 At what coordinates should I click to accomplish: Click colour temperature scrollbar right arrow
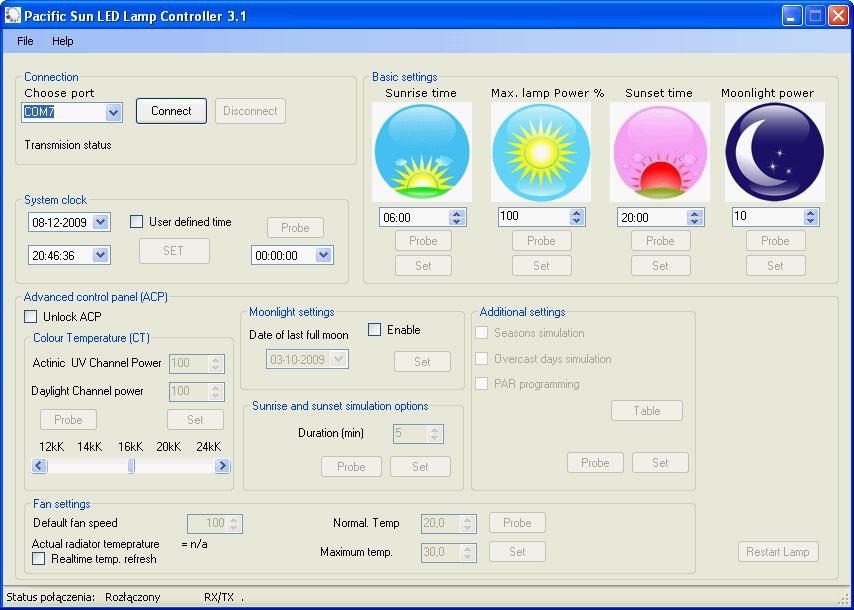(222, 466)
